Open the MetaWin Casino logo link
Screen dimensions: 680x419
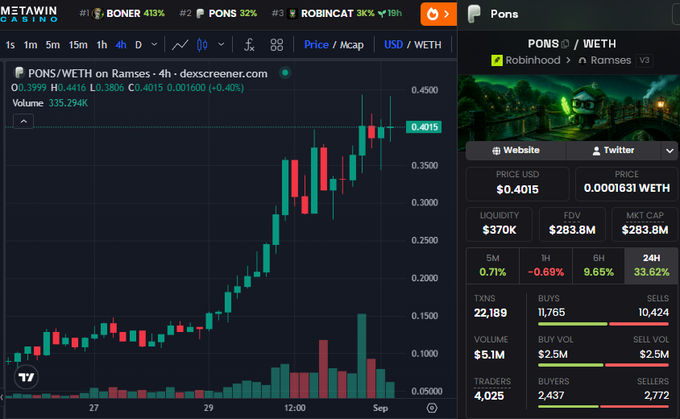pyautogui.click(x=29, y=13)
